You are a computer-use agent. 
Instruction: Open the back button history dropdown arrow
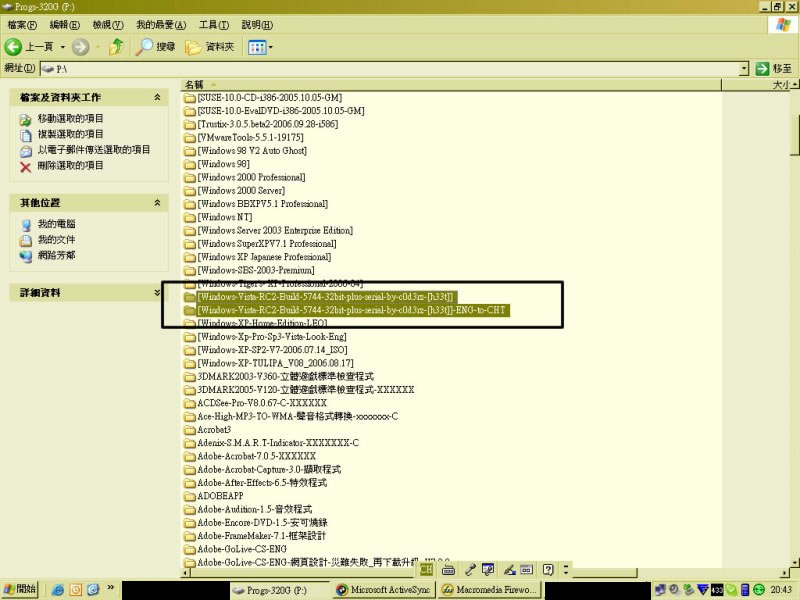63,47
